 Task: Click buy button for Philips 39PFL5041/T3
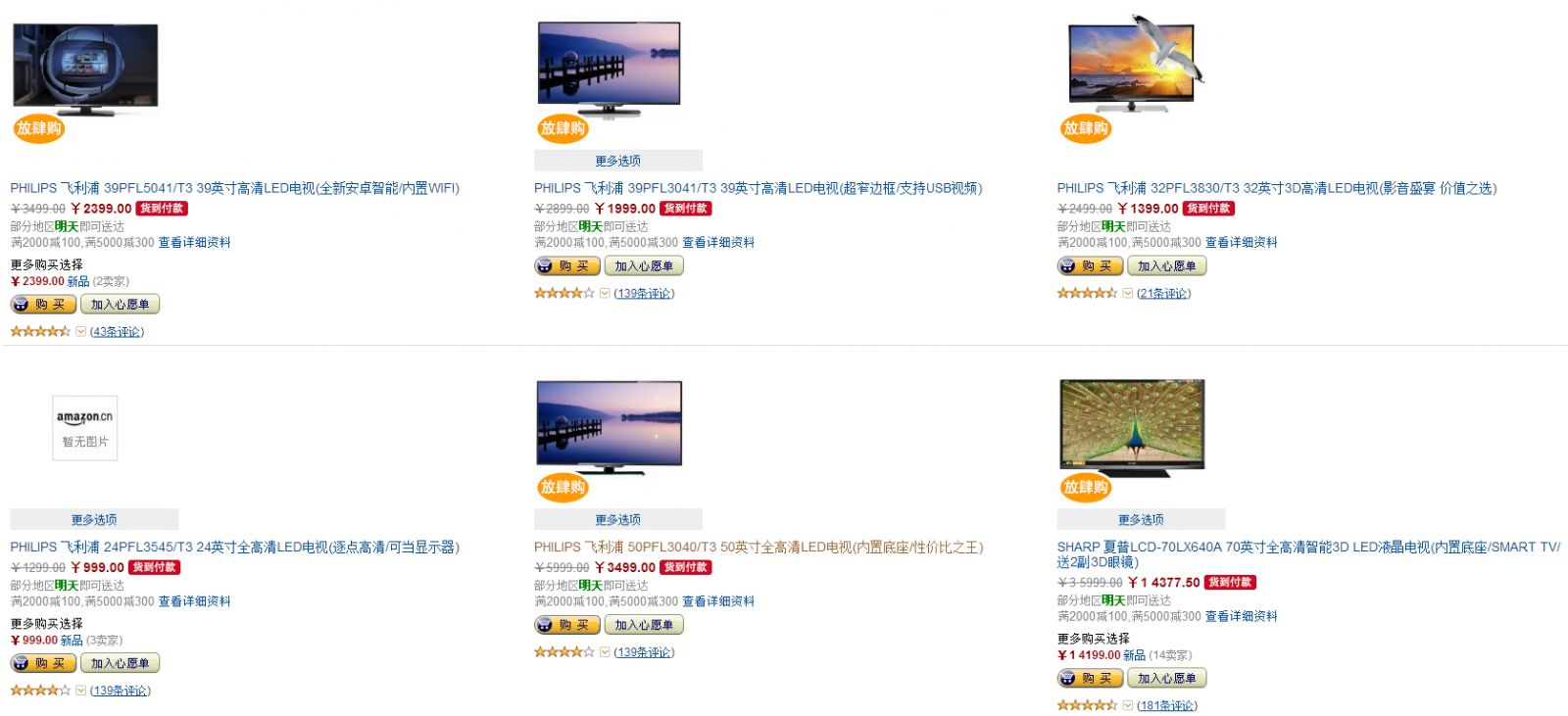(43, 305)
